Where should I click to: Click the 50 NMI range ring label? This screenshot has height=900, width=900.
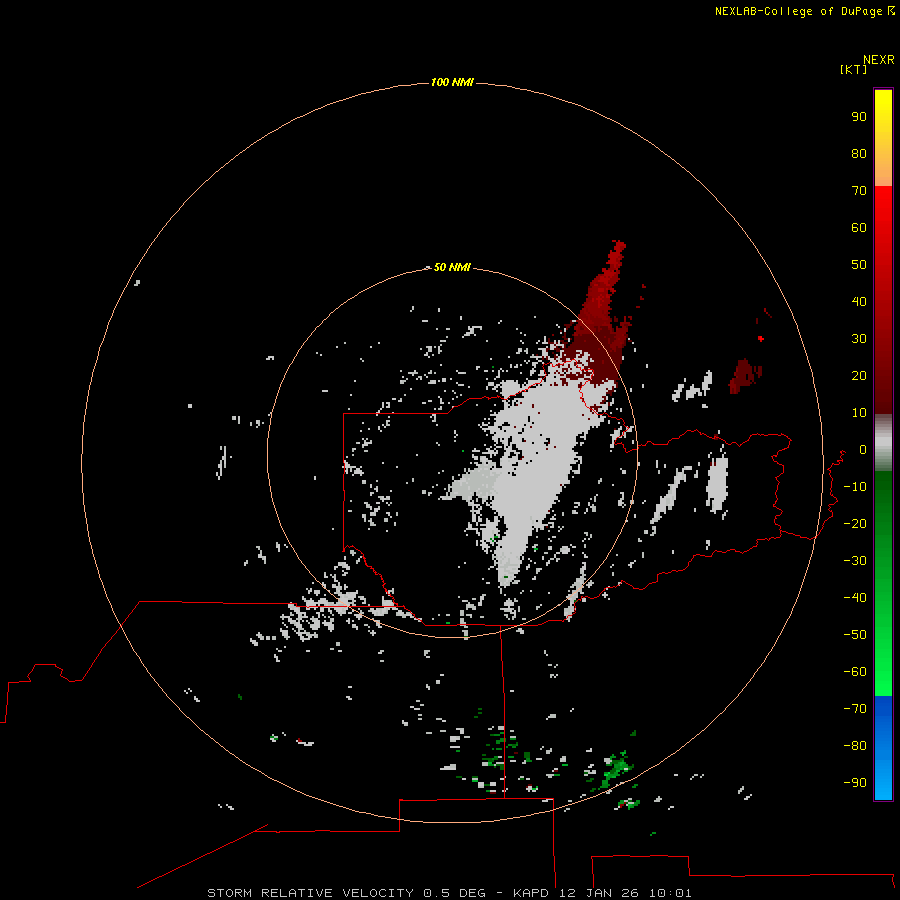(x=452, y=267)
